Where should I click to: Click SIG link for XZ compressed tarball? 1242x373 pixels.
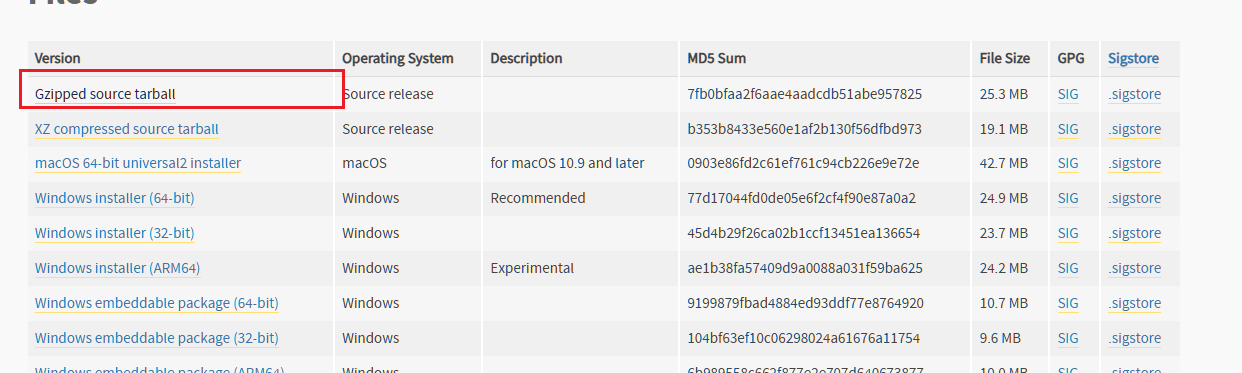pos(1068,129)
